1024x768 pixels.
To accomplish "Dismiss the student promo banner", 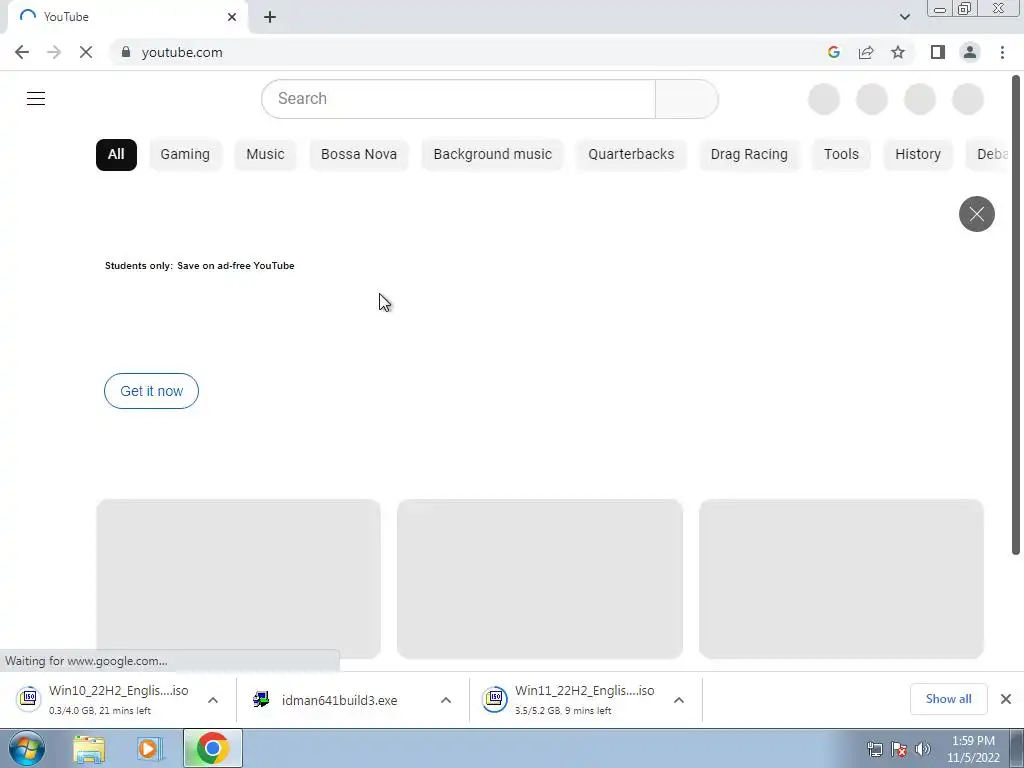I will click(x=976, y=214).
